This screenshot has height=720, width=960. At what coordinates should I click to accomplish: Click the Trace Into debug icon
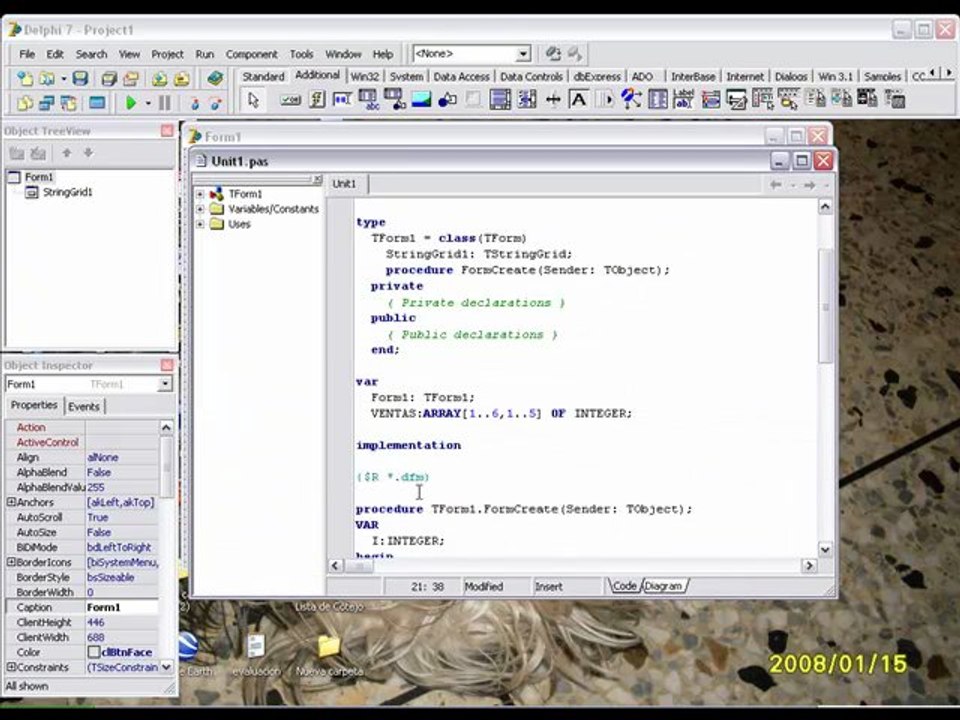pos(195,103)
